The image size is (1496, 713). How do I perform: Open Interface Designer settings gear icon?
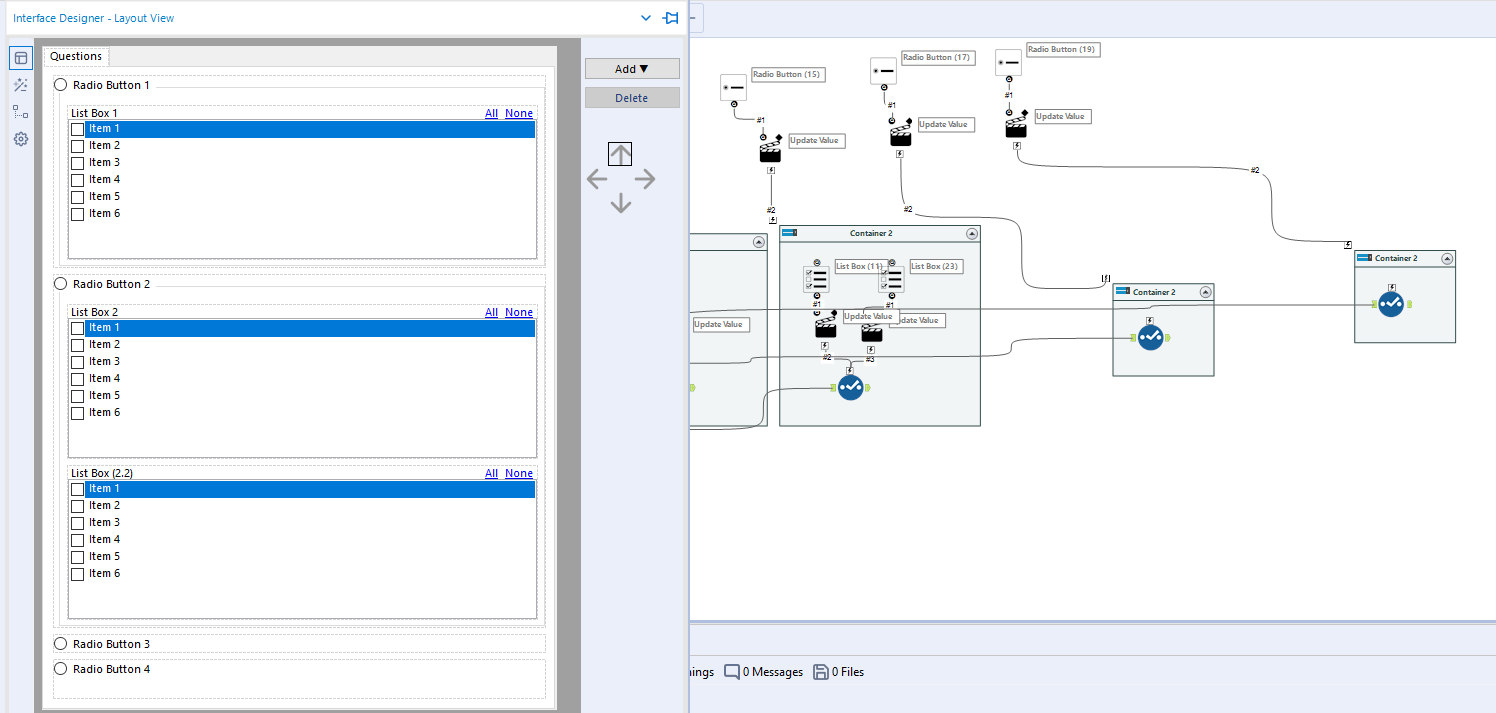click(x=20, y=139)
